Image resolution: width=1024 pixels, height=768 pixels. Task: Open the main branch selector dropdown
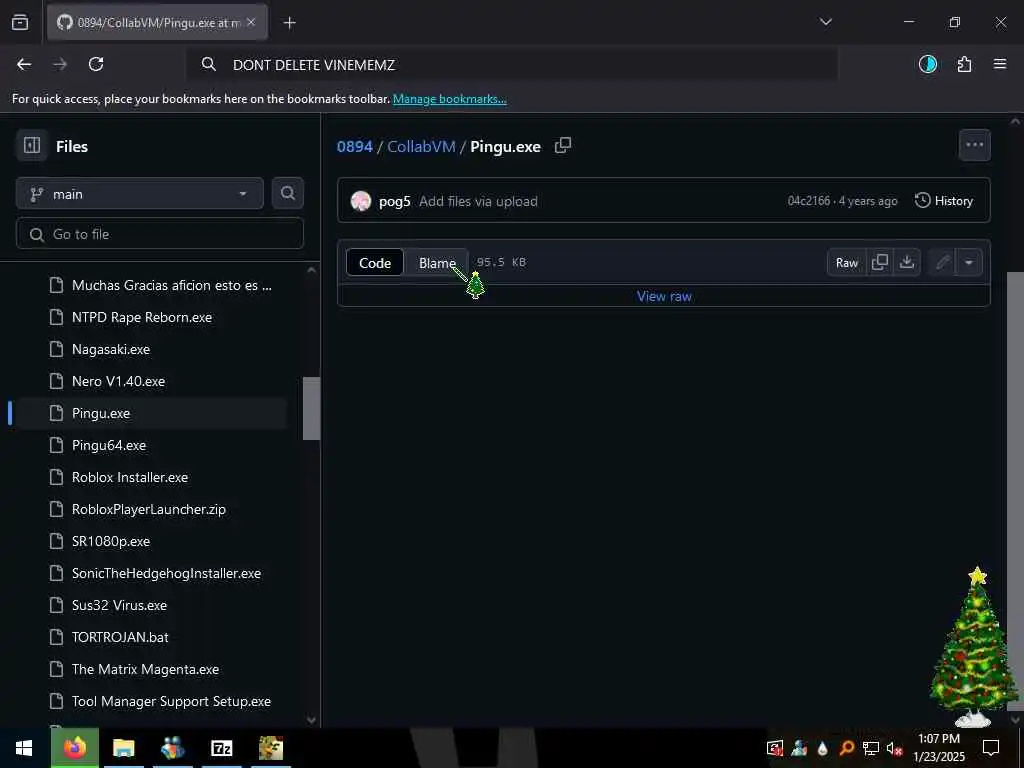coord(140,194)
